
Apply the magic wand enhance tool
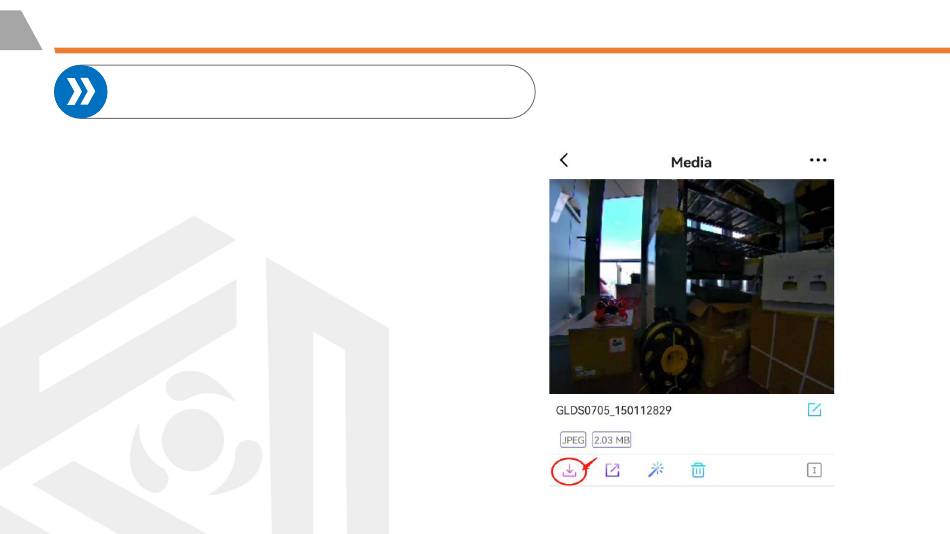click(656, 470)
